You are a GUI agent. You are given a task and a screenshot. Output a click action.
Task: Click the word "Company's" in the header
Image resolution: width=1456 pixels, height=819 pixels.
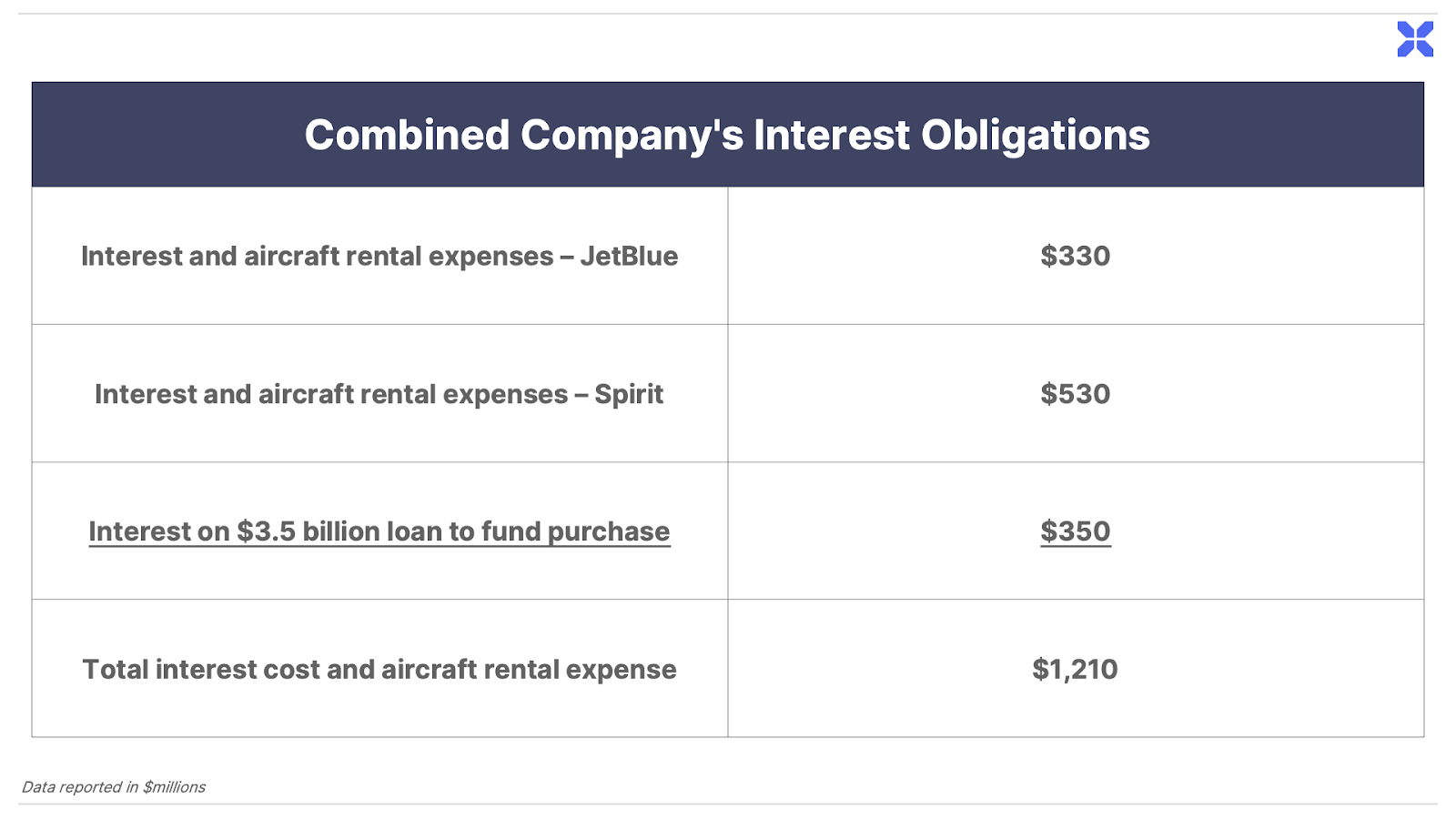tap(632, 135)
